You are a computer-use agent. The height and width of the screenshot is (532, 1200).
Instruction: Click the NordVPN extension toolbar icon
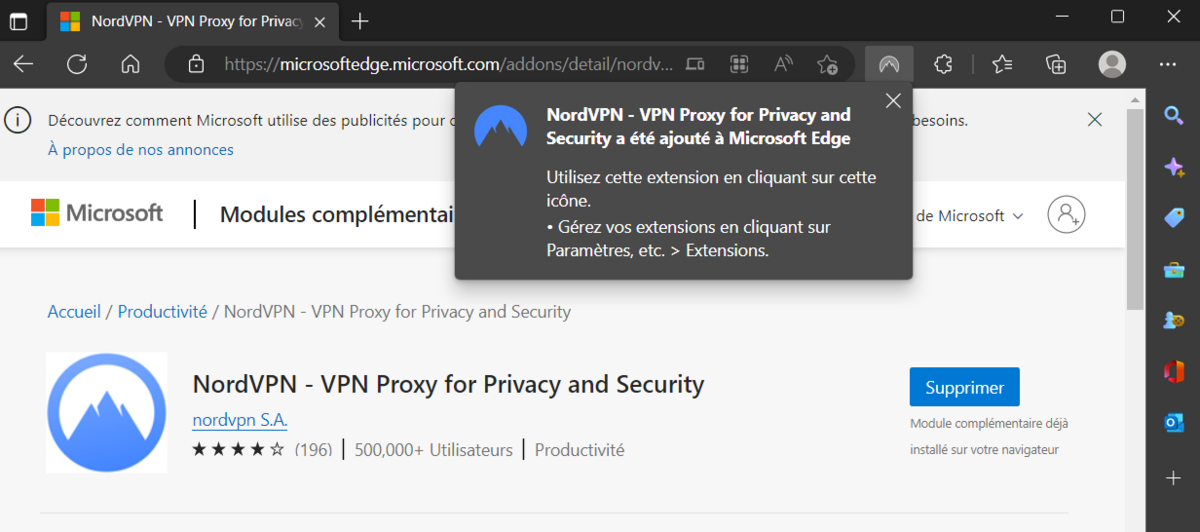[x=889, y=64]
